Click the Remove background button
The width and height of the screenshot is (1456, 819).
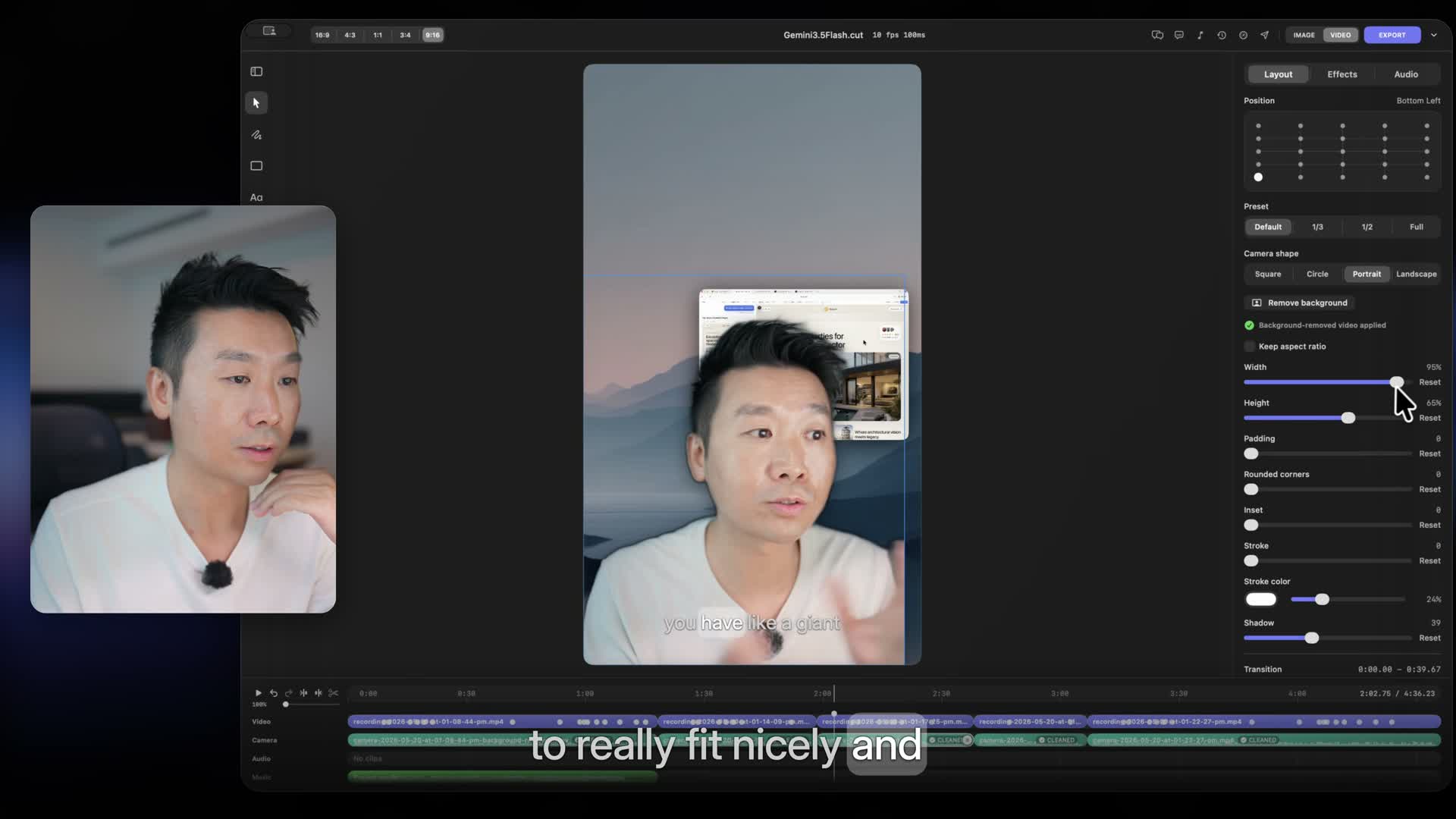click(1300, 303)
